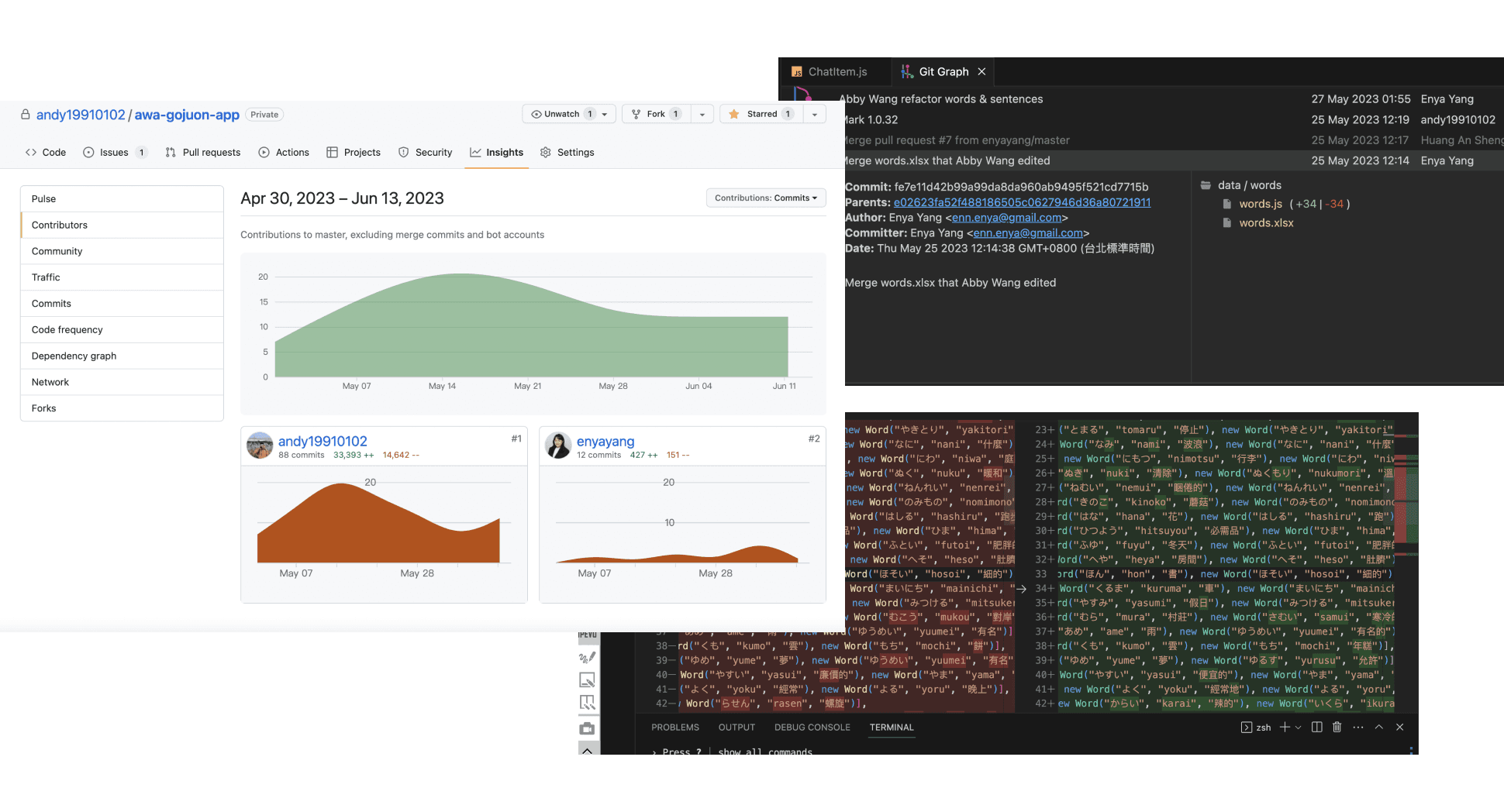1504x812 pixels.
Task: Maximize the panel with the chevron-up icon
Action: 1379,727
